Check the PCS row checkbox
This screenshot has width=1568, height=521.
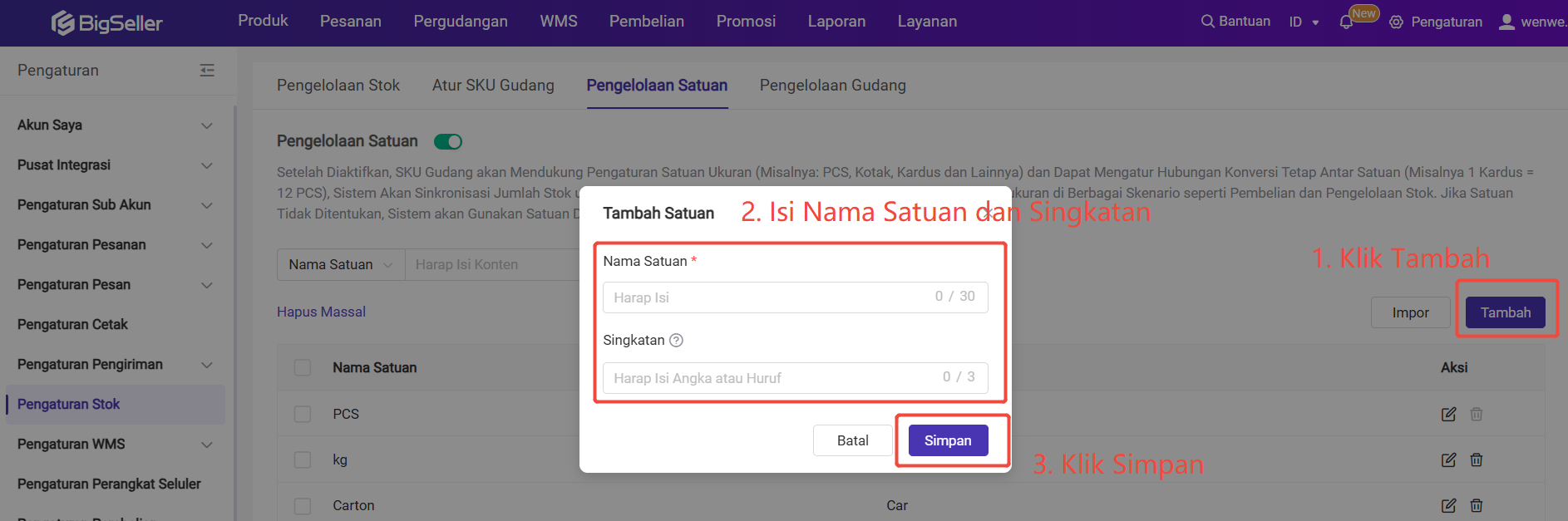[x=303, y=414]
